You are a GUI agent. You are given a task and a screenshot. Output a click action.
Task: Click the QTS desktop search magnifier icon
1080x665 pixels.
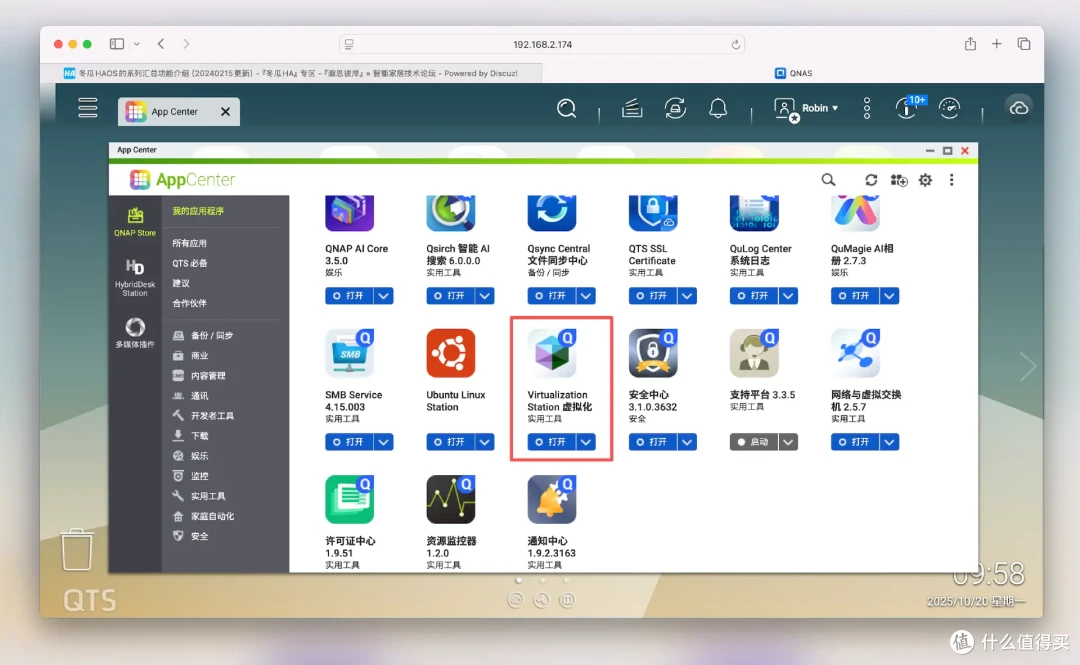click(566, 108)
